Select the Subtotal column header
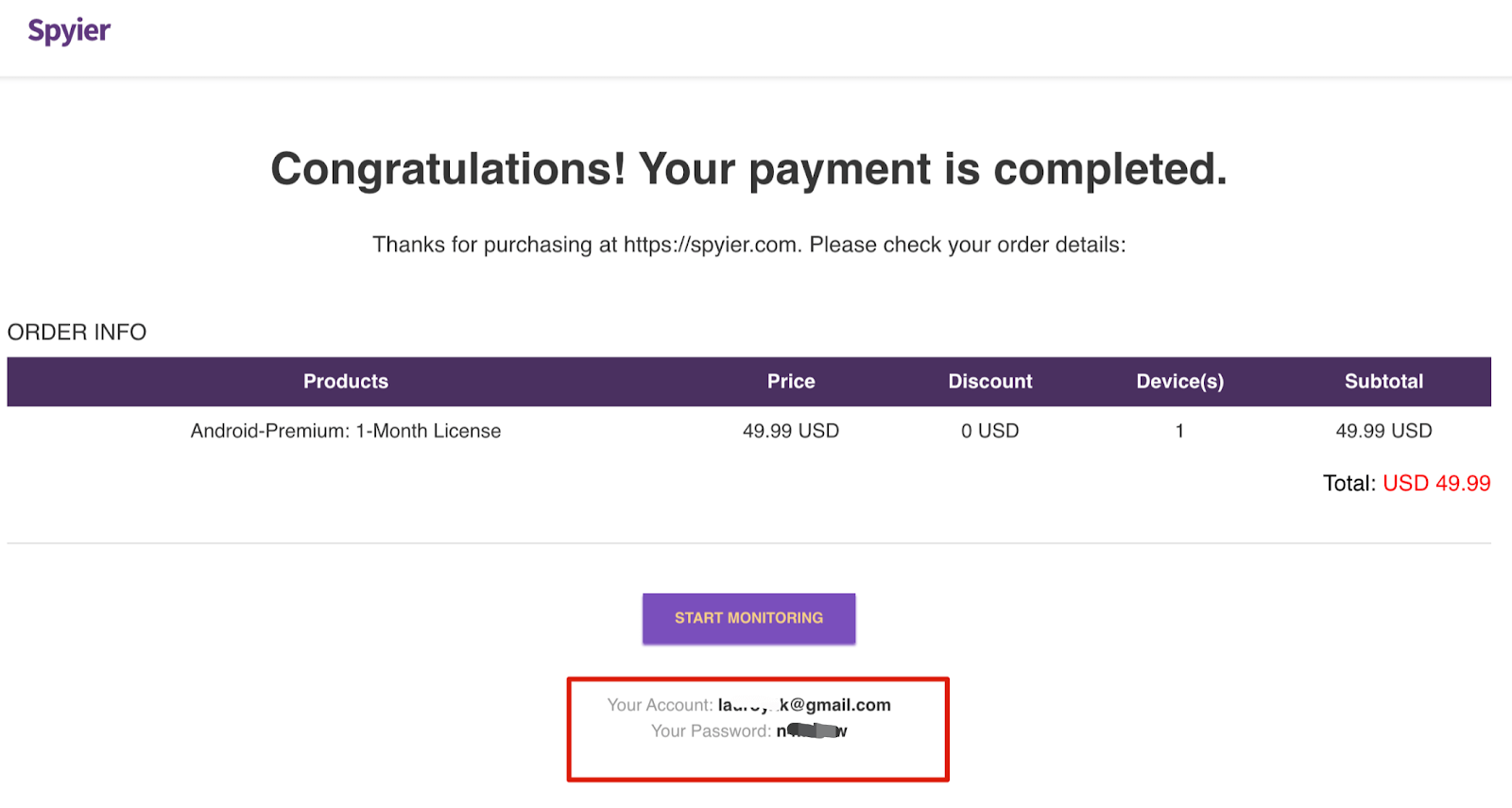Viewport: 1512px width, 808px height. click(x=1383, y=382)
